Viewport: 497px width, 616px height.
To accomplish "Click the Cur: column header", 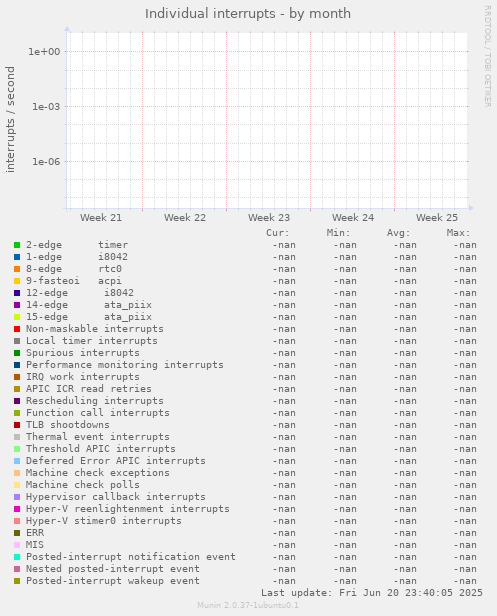I will (277, 233).
